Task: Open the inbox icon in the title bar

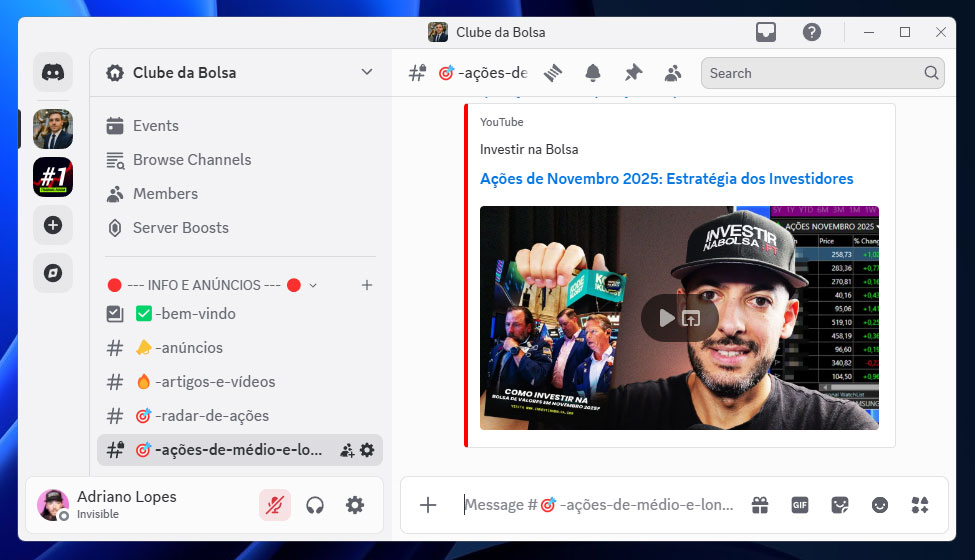Action: point(765,32)
